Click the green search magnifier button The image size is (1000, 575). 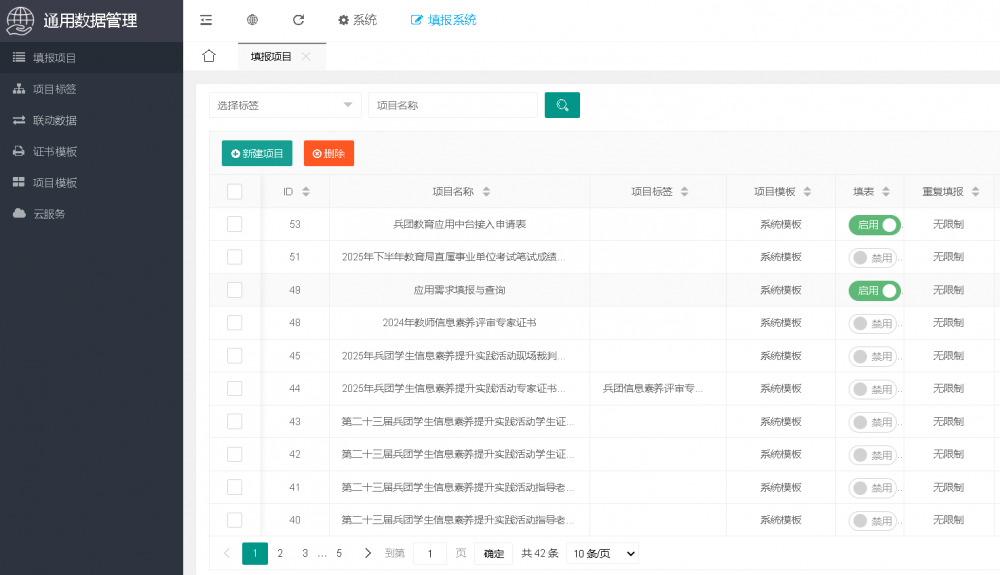562,105
